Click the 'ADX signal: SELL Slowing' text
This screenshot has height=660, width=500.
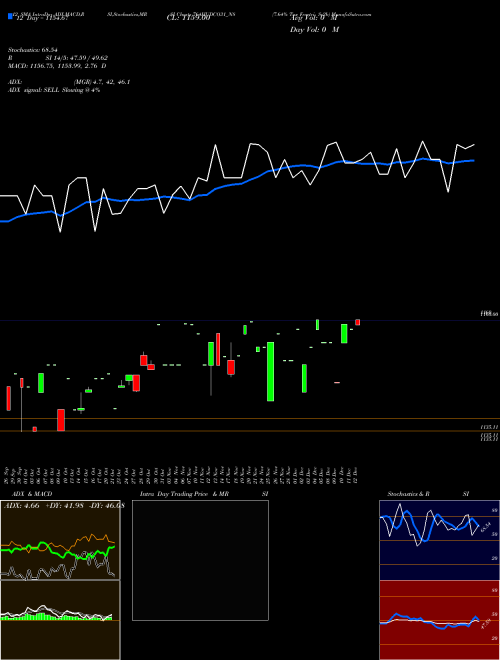pos(45,90)
